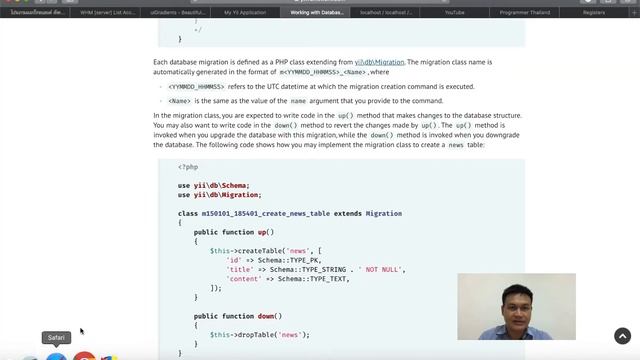This screenshot has width=640, height=360.
Task: Switch to the first tab with Thai title
Action: [37, 12]
